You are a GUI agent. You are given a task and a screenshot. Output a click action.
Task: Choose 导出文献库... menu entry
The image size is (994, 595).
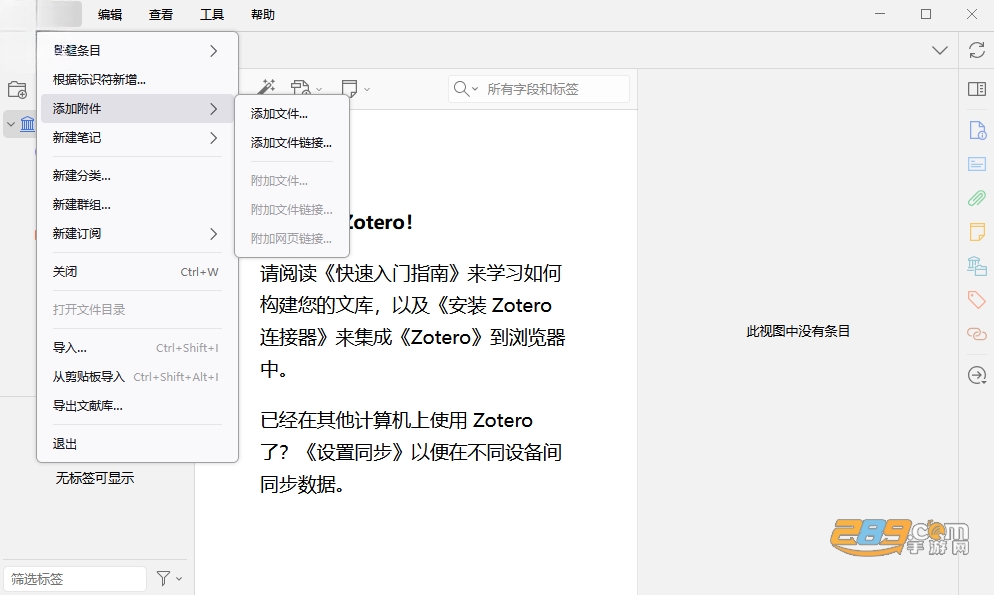[x=138, y=406]
